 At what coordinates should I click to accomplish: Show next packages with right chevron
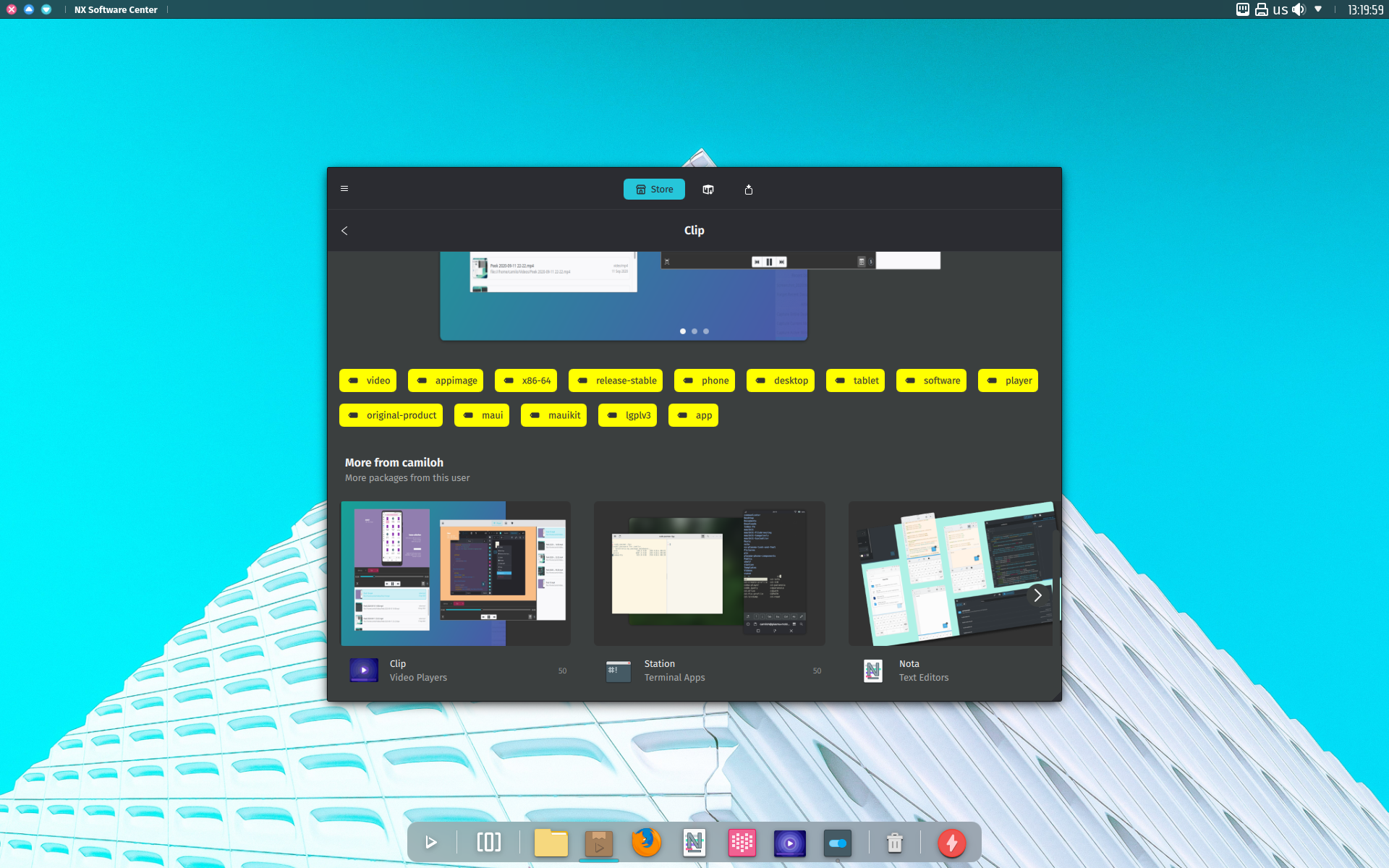(1037, 595)
